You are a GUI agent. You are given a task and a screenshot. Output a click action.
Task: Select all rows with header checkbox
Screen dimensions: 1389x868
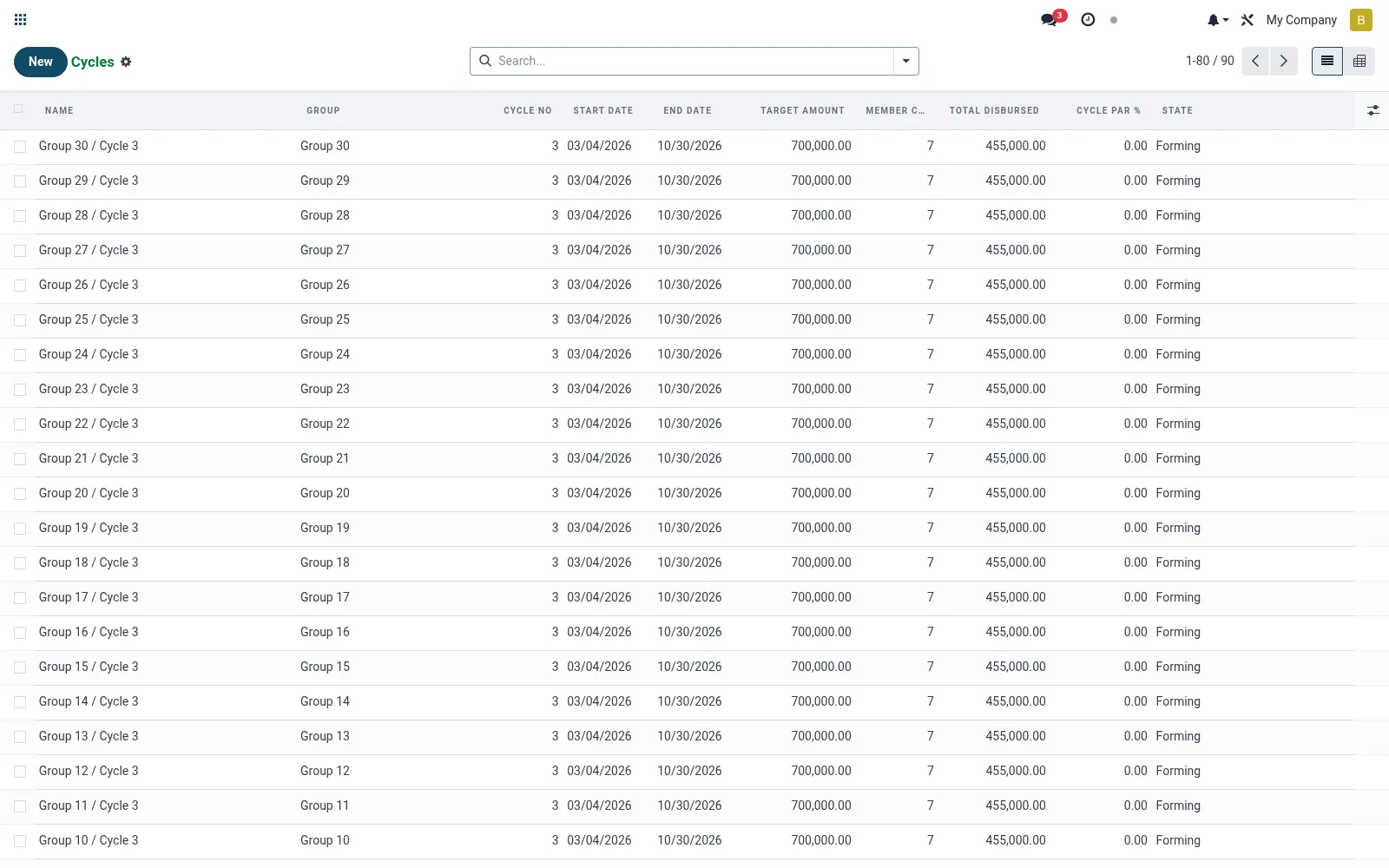18,108
